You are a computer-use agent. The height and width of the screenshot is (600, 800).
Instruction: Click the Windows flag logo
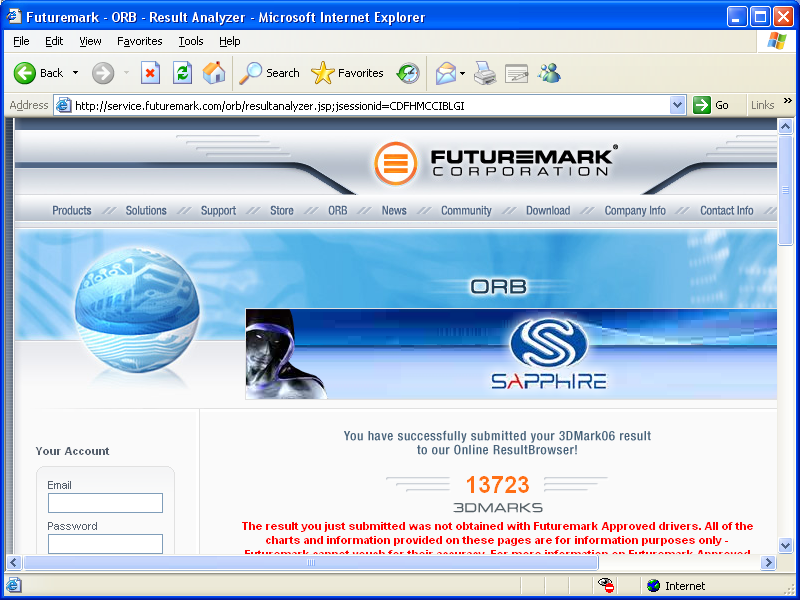point(777,41)
